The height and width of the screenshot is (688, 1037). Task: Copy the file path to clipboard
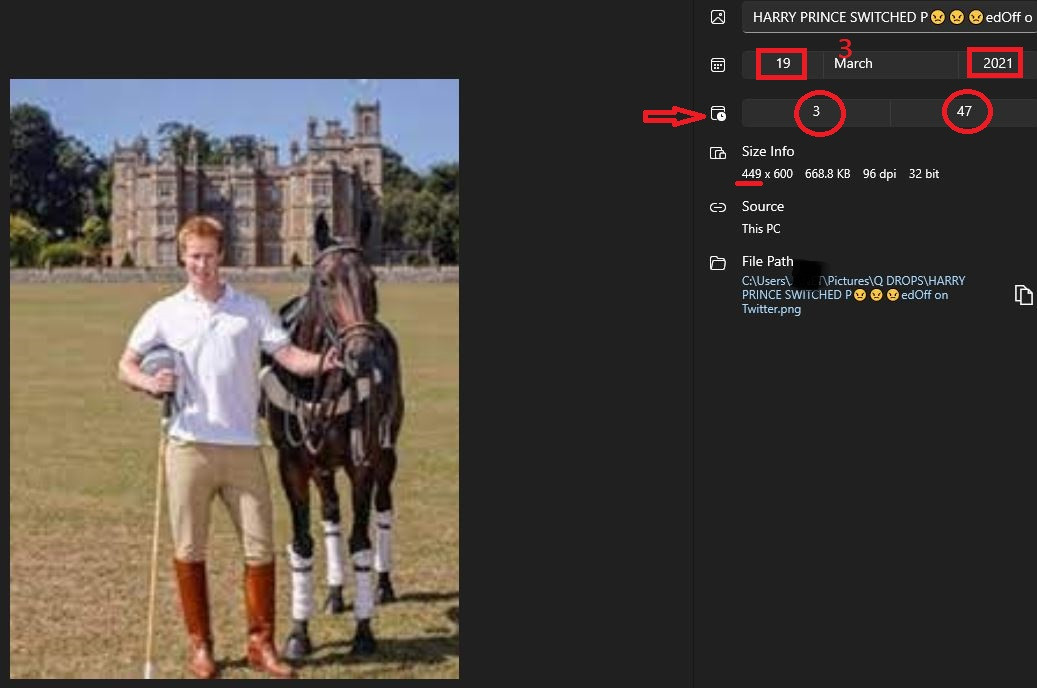click(x=1023, y=295)
